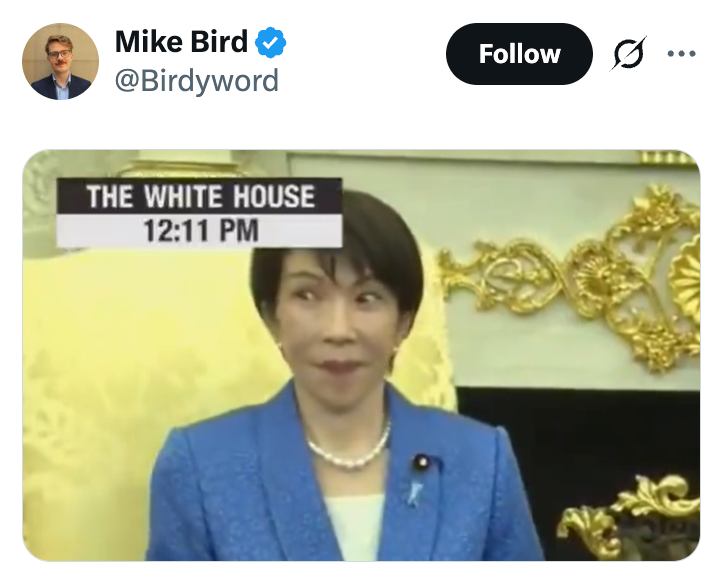Click the Mike Bird display name
Screen dimensions: 716x566
[181, 42]
